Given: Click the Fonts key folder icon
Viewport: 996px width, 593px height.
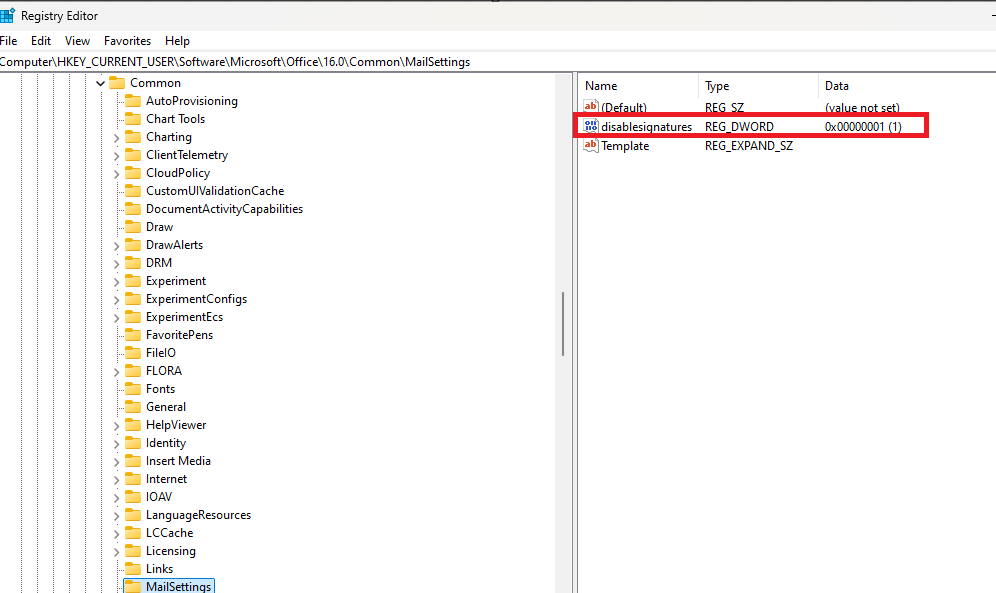Looking at the screenshot, I should pos(133,388).
